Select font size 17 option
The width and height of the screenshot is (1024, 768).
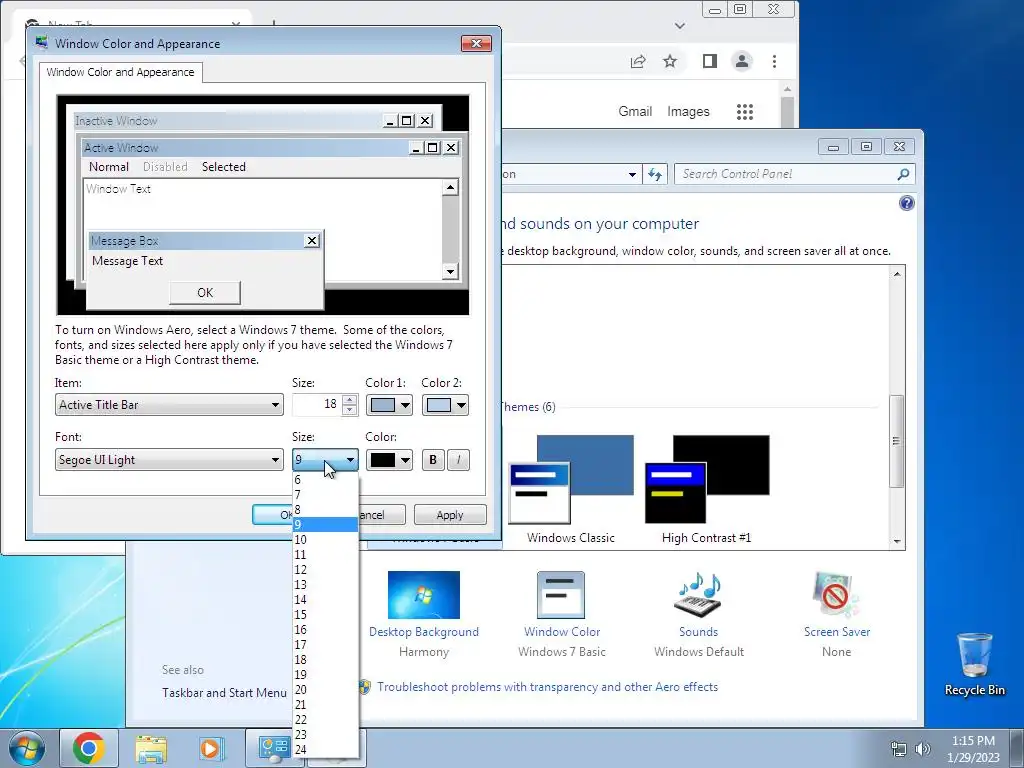pos(325,645)
